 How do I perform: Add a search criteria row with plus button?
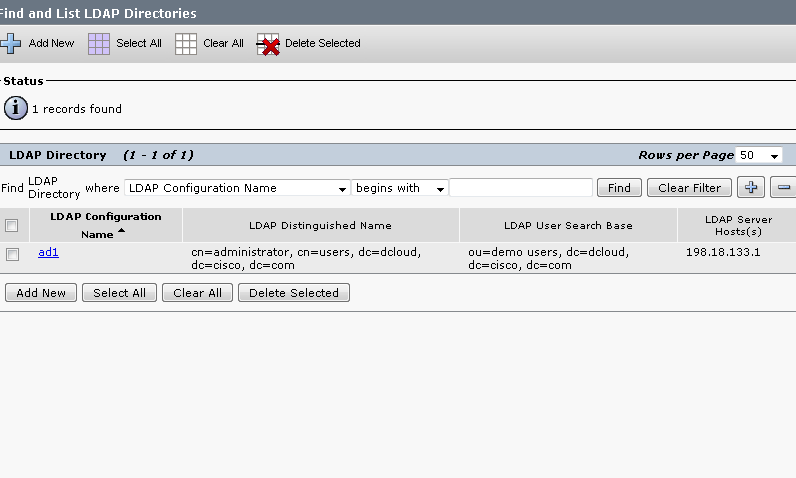(x=751, y=187)
